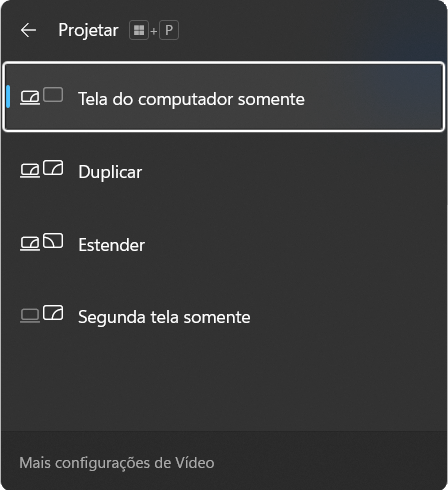Screen dimensions: 448x490
Task: Click the extended monitor icon beside Estender
Action: click(53, 240)
